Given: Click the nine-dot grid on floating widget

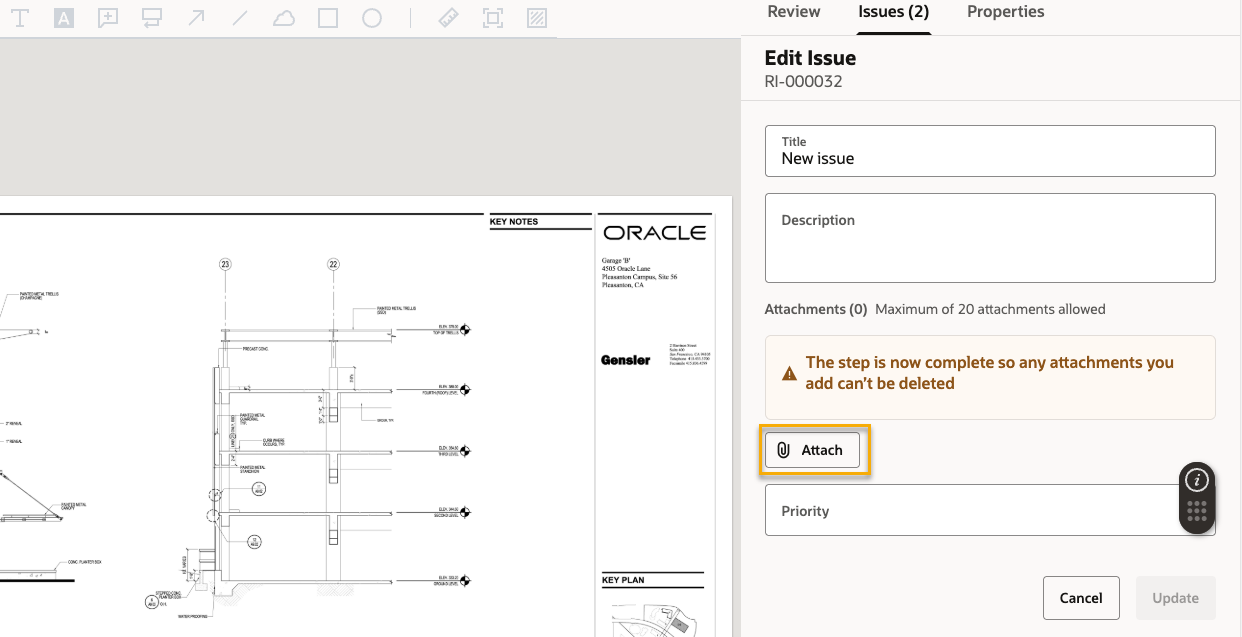Looking at the screenshot, I should (x=1197, y=514).
